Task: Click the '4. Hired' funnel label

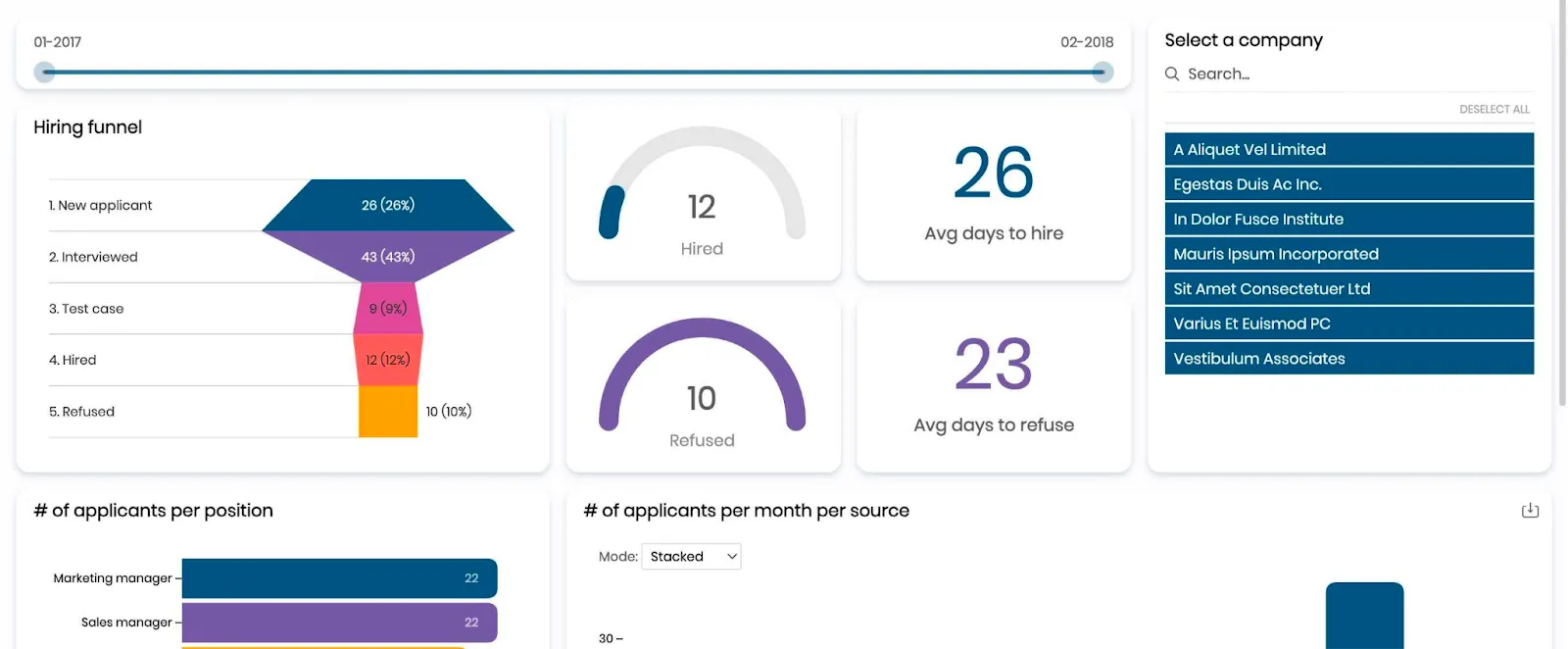Action: pyautogui.click(x=73, y=360)
